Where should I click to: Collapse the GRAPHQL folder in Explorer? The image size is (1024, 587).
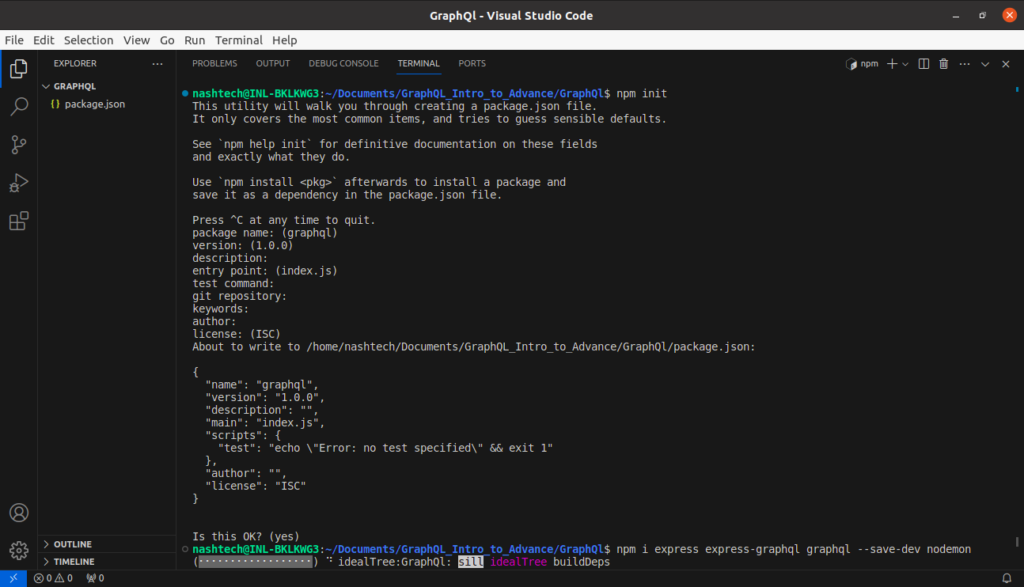[75, 86]
